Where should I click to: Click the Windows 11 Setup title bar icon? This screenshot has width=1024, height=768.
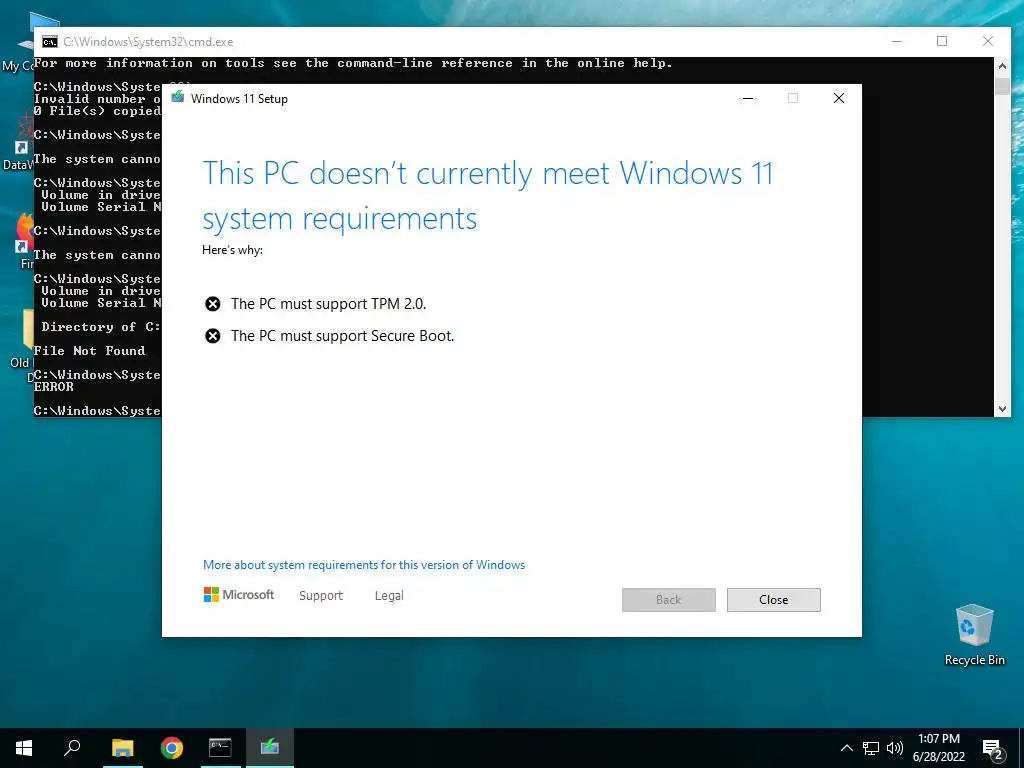[x=178, y=98]
